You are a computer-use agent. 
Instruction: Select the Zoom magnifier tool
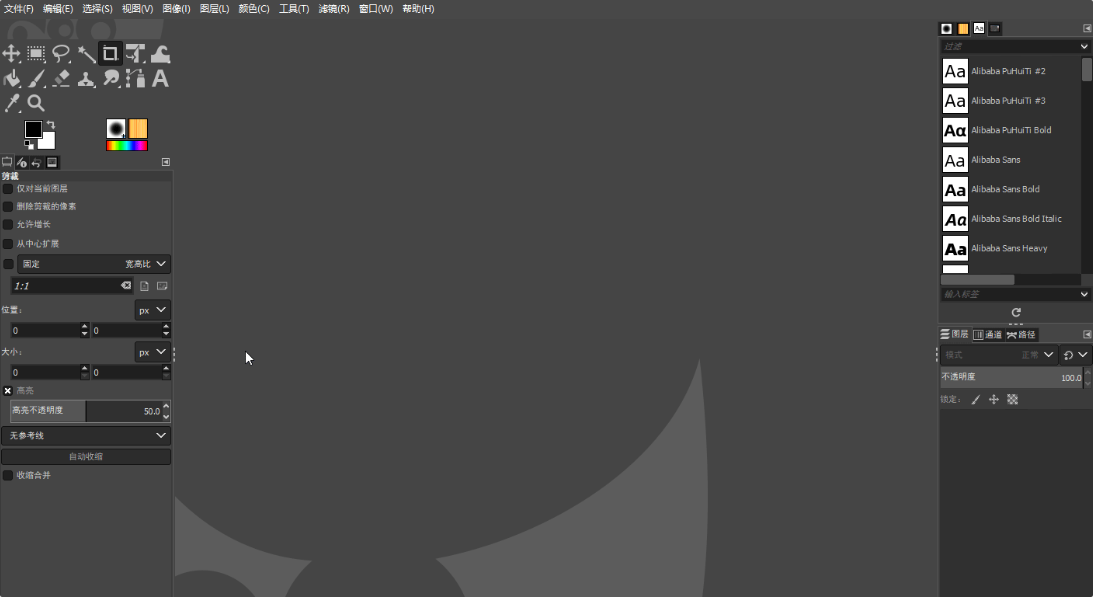(36, 103)
